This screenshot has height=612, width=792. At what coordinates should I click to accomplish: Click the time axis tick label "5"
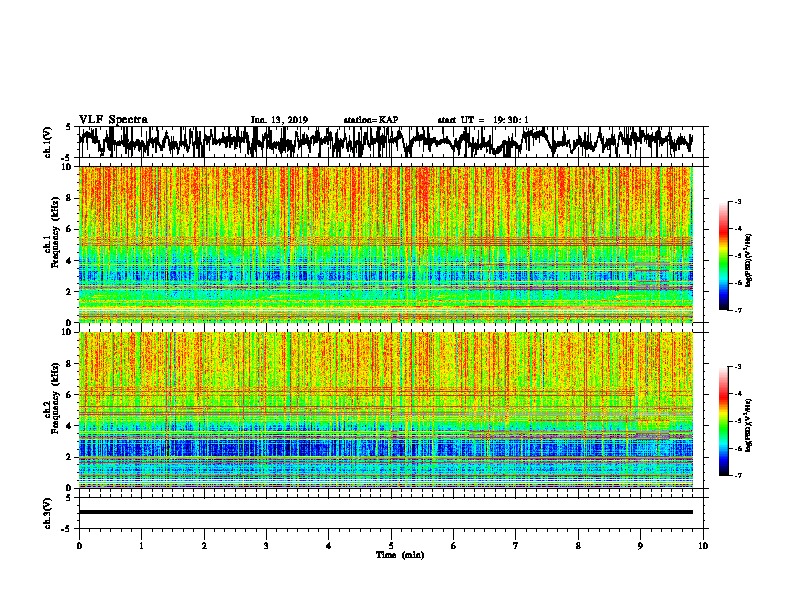click(x=391, y=546)
